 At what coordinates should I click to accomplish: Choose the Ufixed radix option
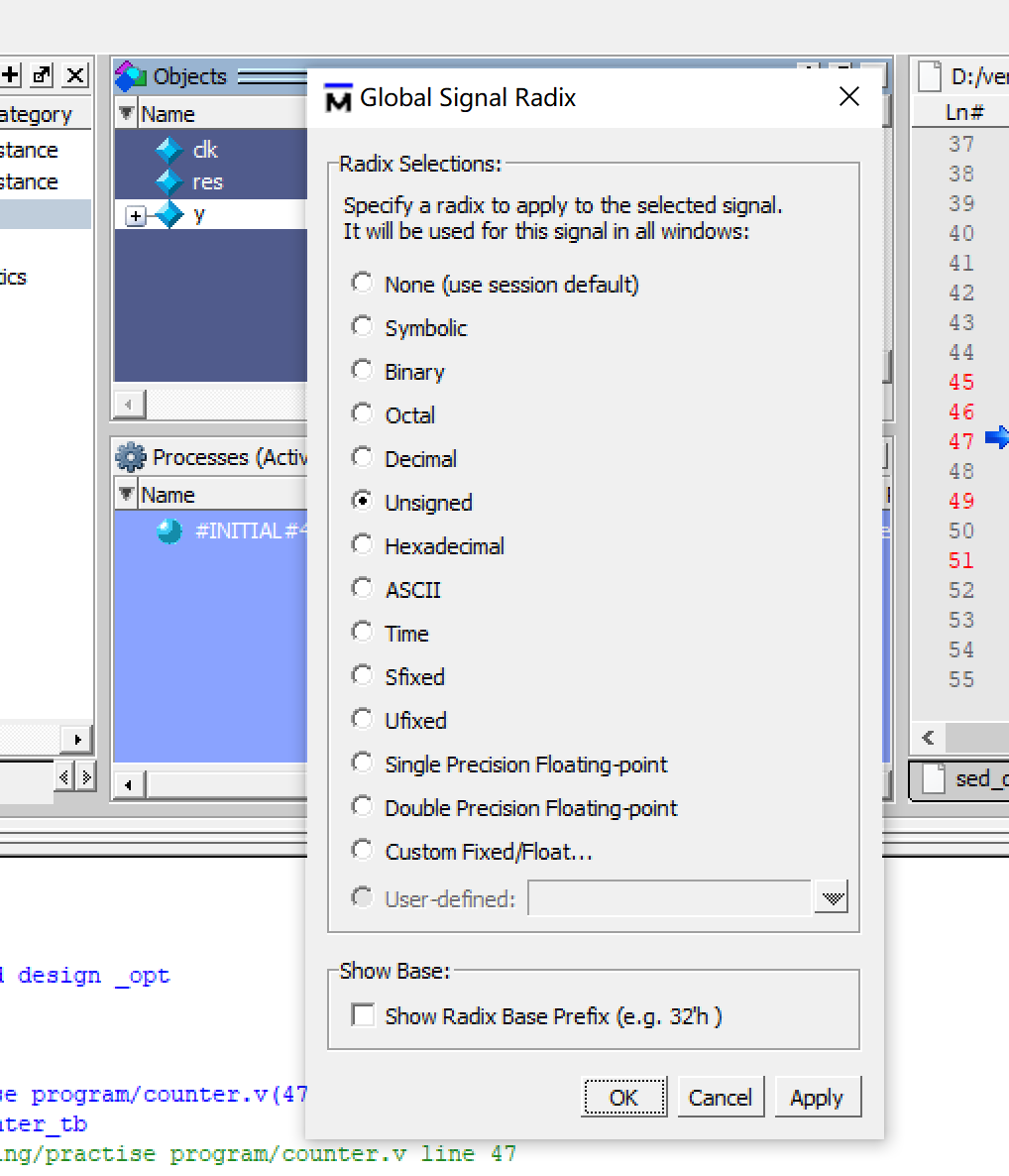pos(362,719)
